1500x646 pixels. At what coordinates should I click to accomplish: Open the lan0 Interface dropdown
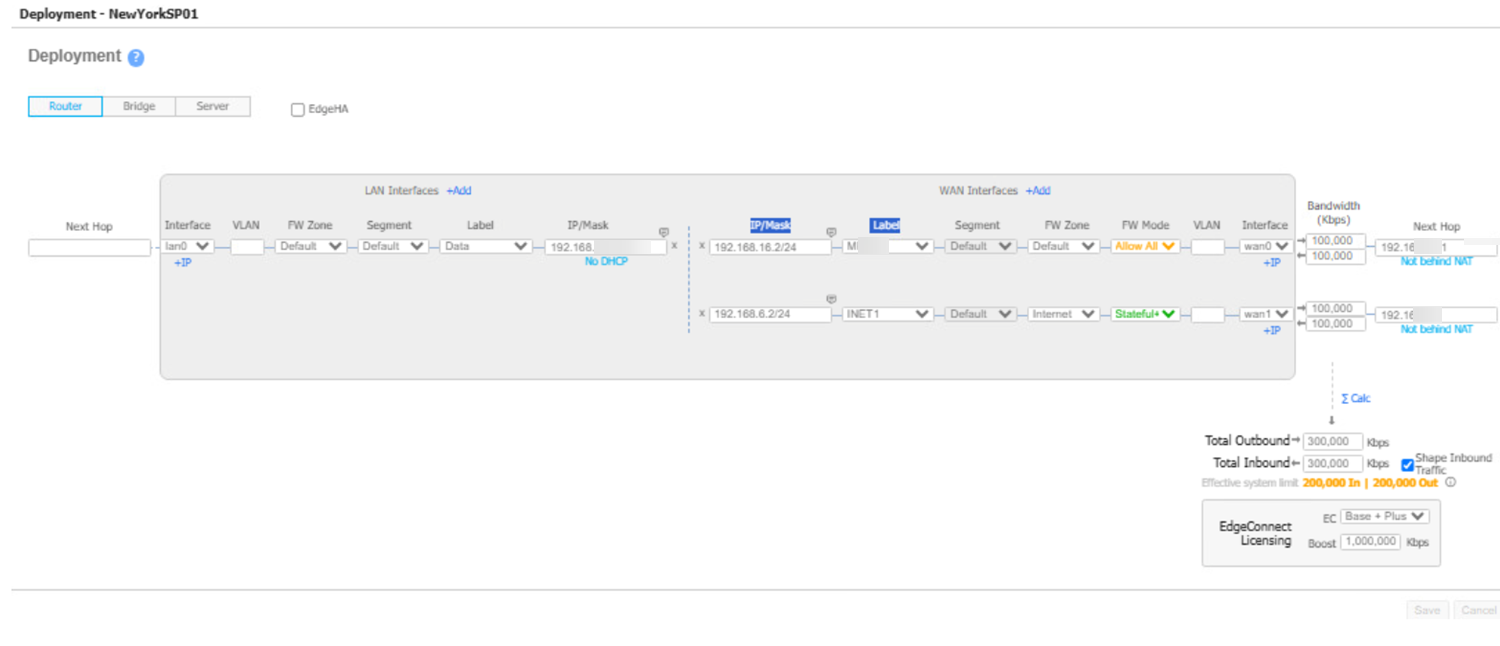(x=187, y=246)
